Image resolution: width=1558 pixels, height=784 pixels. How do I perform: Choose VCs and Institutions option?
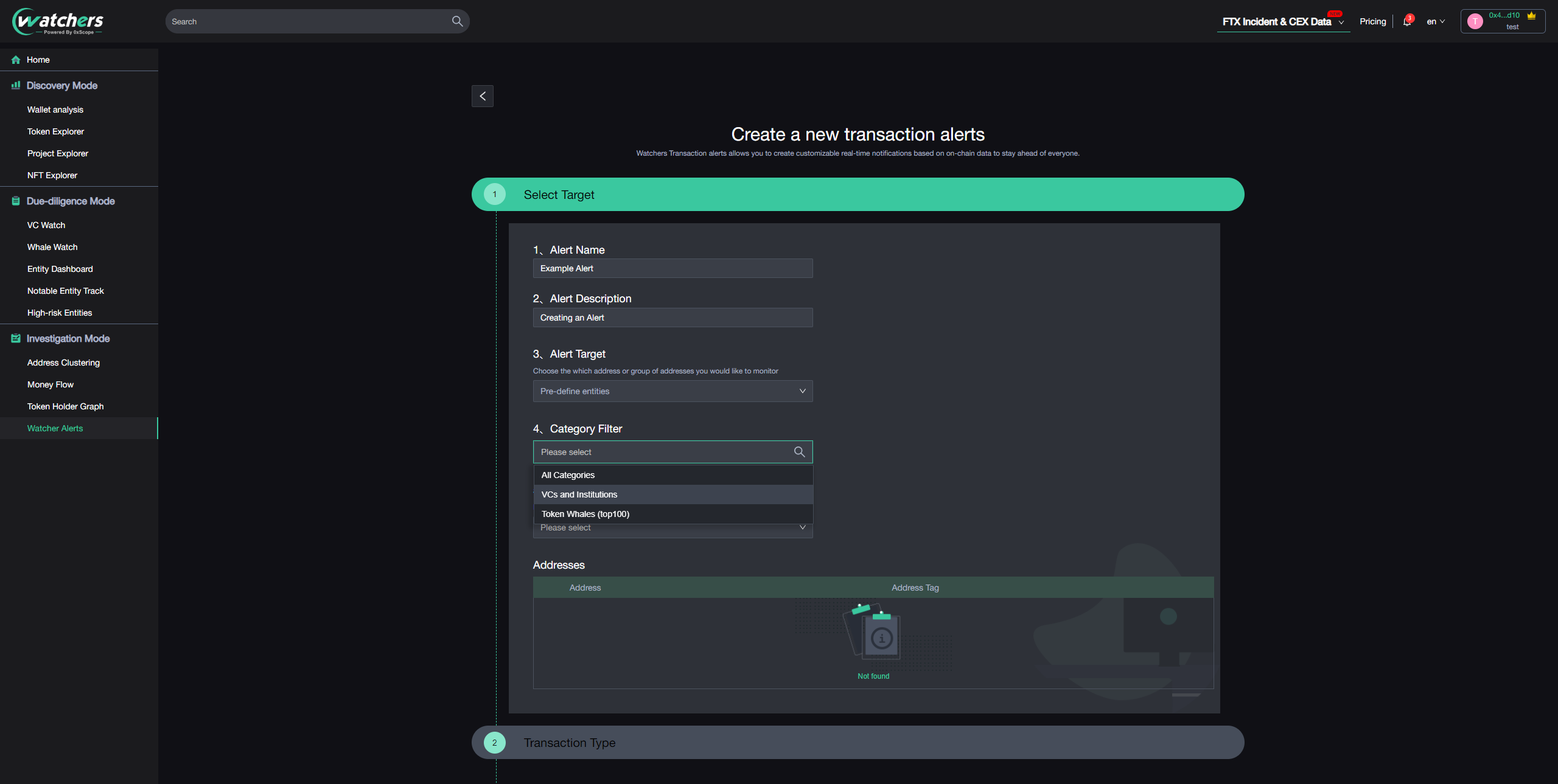(579, 494)
